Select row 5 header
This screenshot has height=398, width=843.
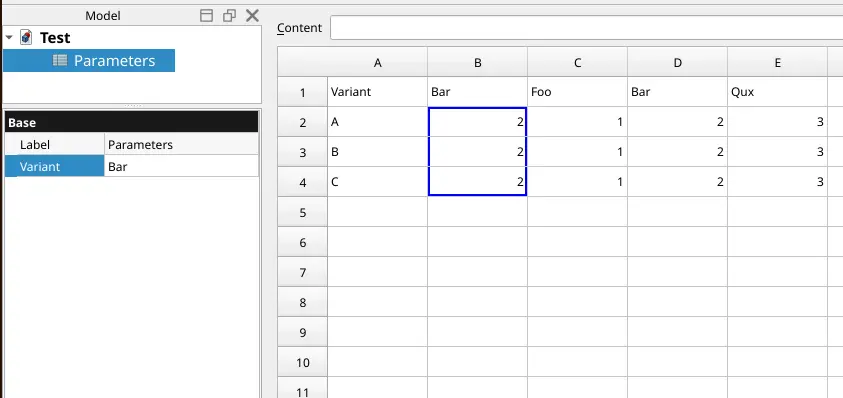click(x=303, y=212)
